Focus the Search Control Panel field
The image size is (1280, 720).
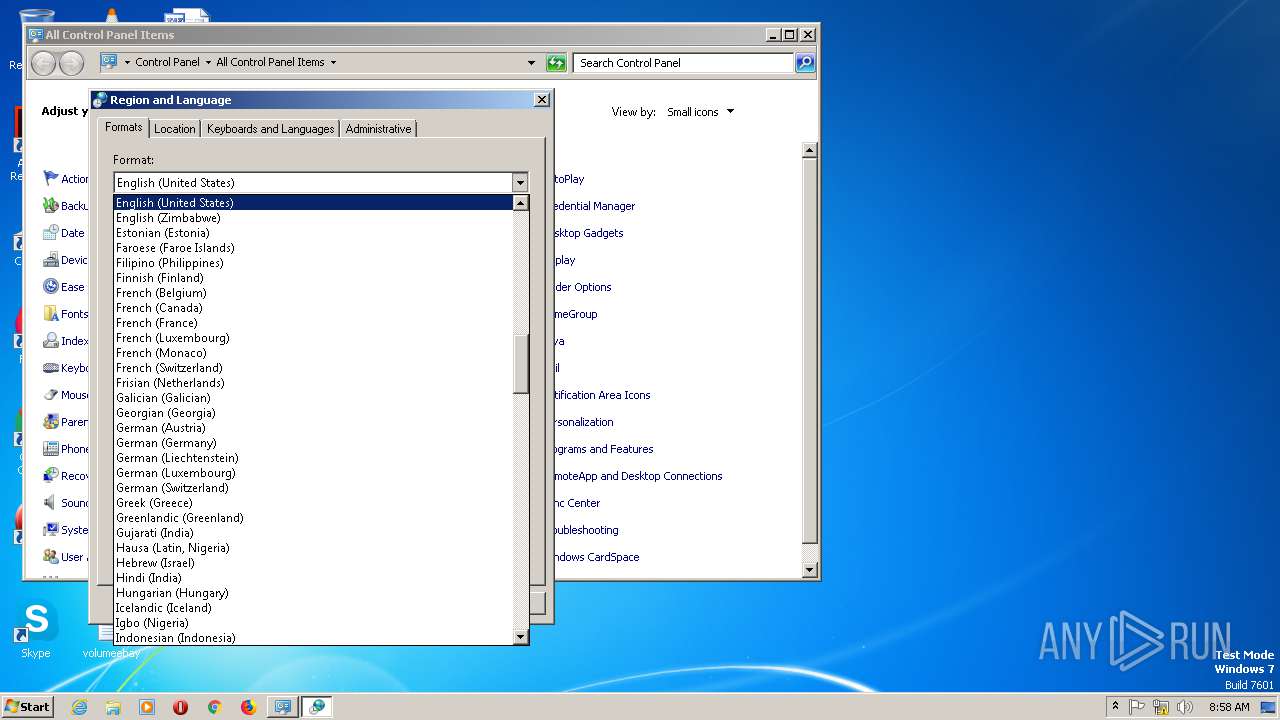684,63
